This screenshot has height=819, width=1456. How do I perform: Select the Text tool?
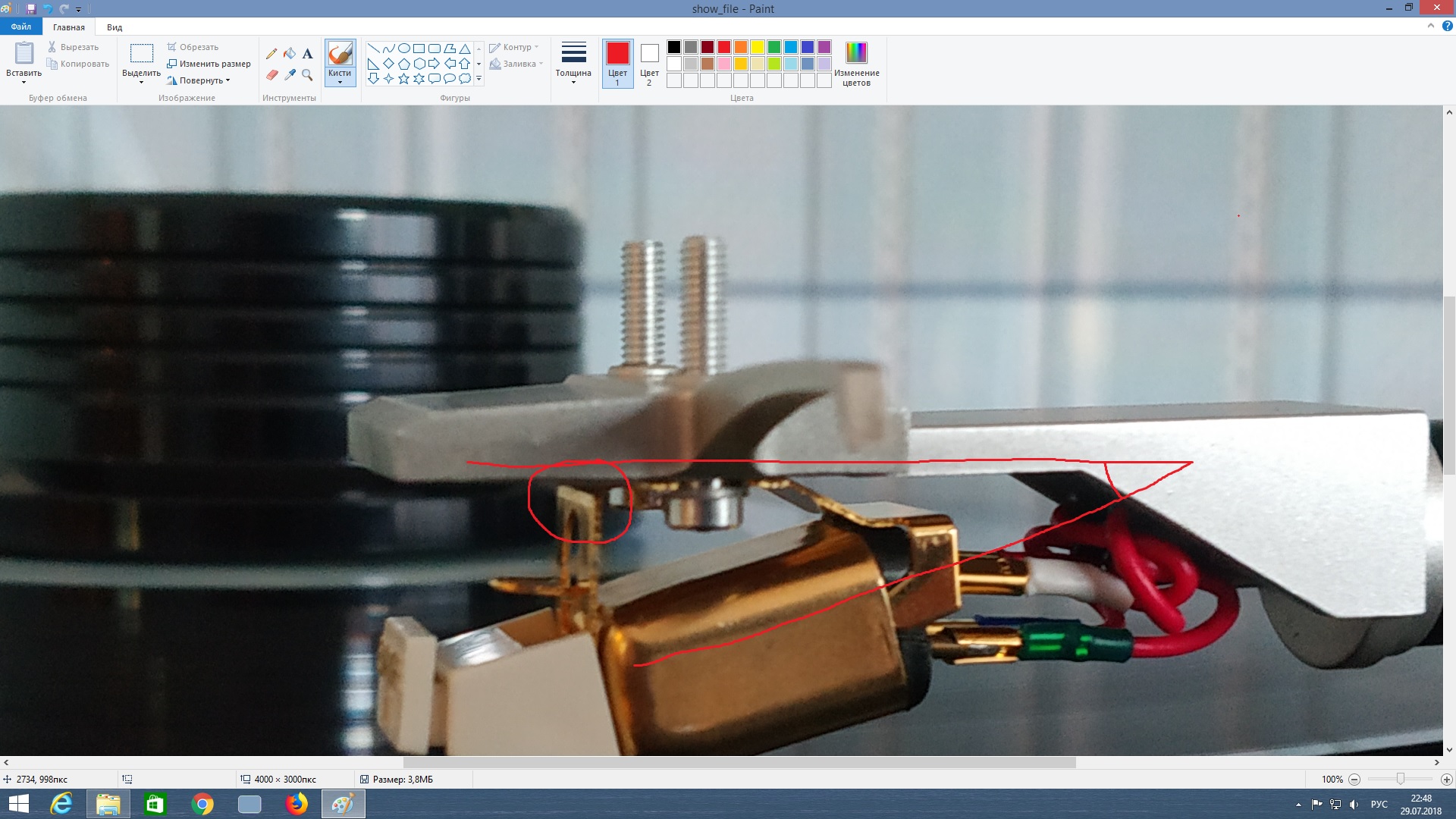click(307, 54)
